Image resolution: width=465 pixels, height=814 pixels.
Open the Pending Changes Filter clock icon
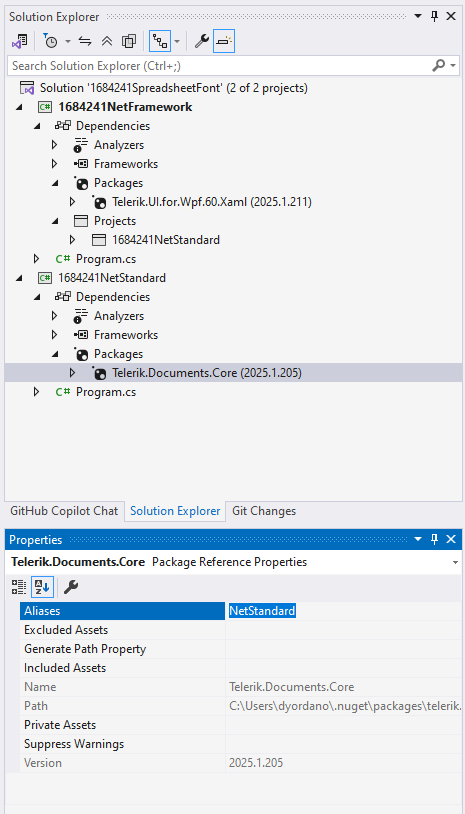tap(51, 41)
